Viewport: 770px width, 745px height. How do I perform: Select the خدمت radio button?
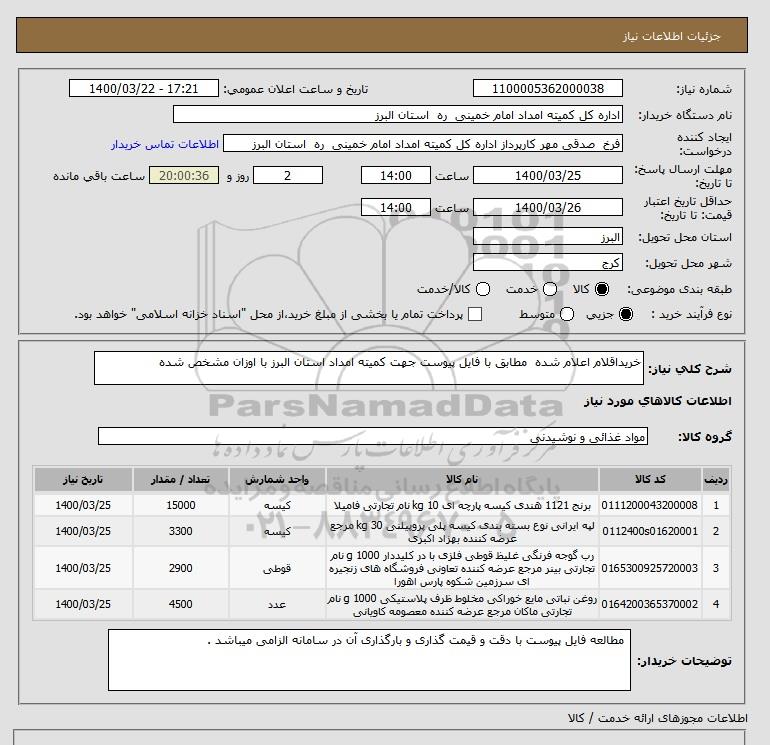click(550, 289)
